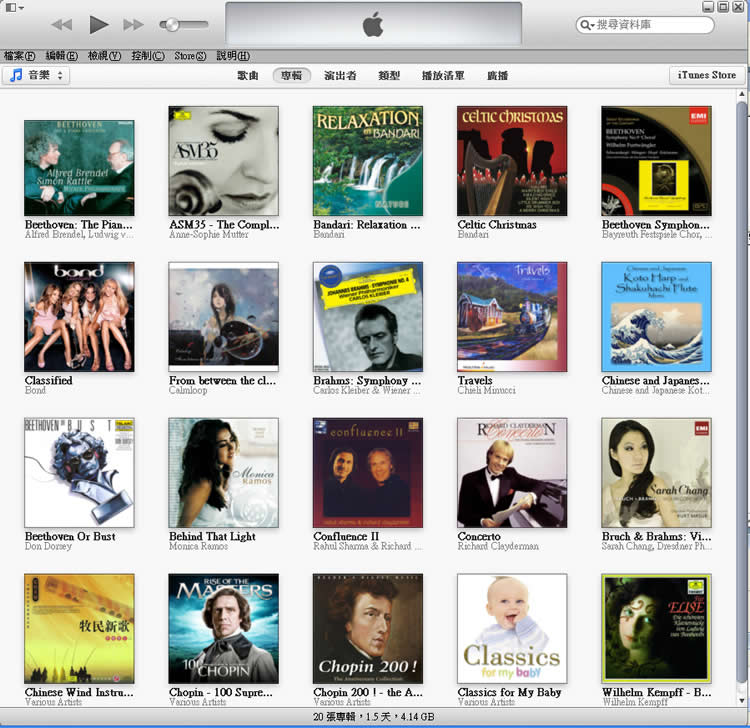Image resolution: width=750 pixels, height=728 pixels.
Task: Switch to the 演出者 tab
Action: point(340,76)
